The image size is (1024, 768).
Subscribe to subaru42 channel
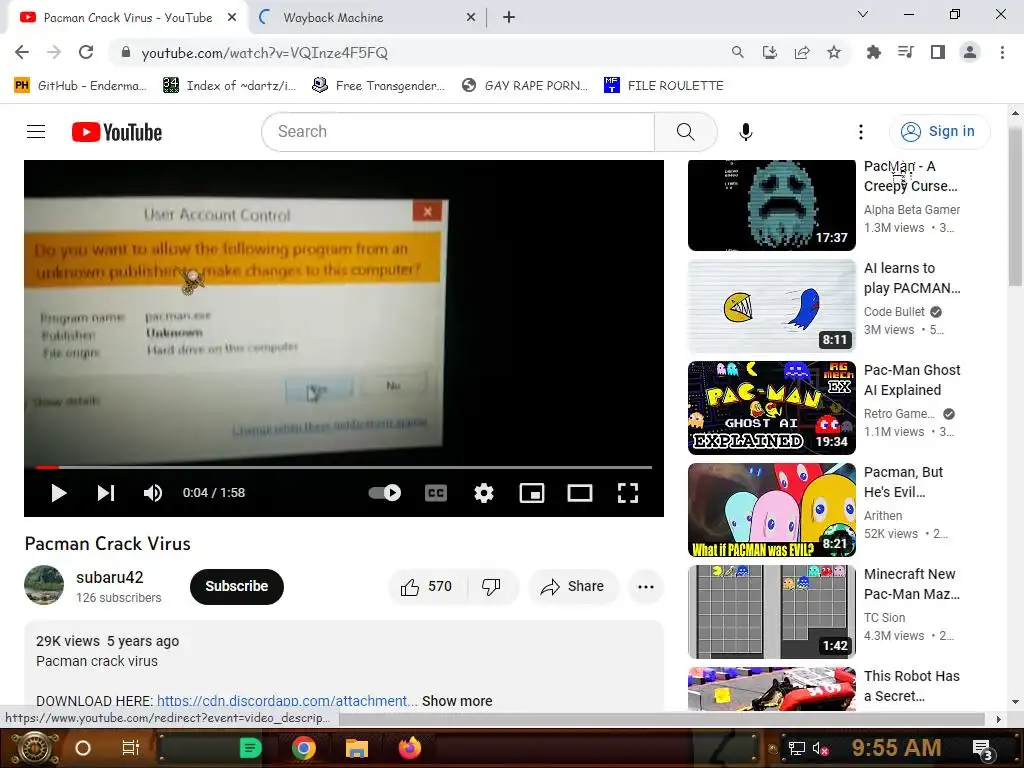236,586
